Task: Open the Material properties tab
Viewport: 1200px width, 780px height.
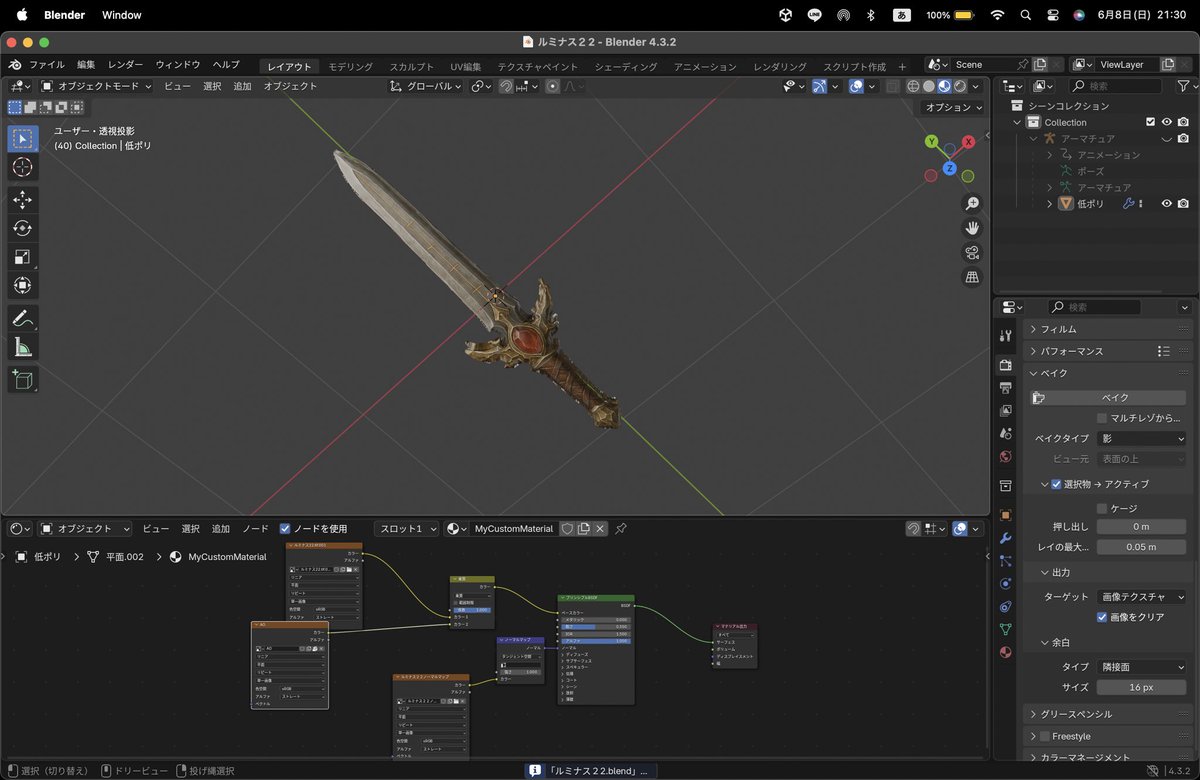Action: 1006,652
